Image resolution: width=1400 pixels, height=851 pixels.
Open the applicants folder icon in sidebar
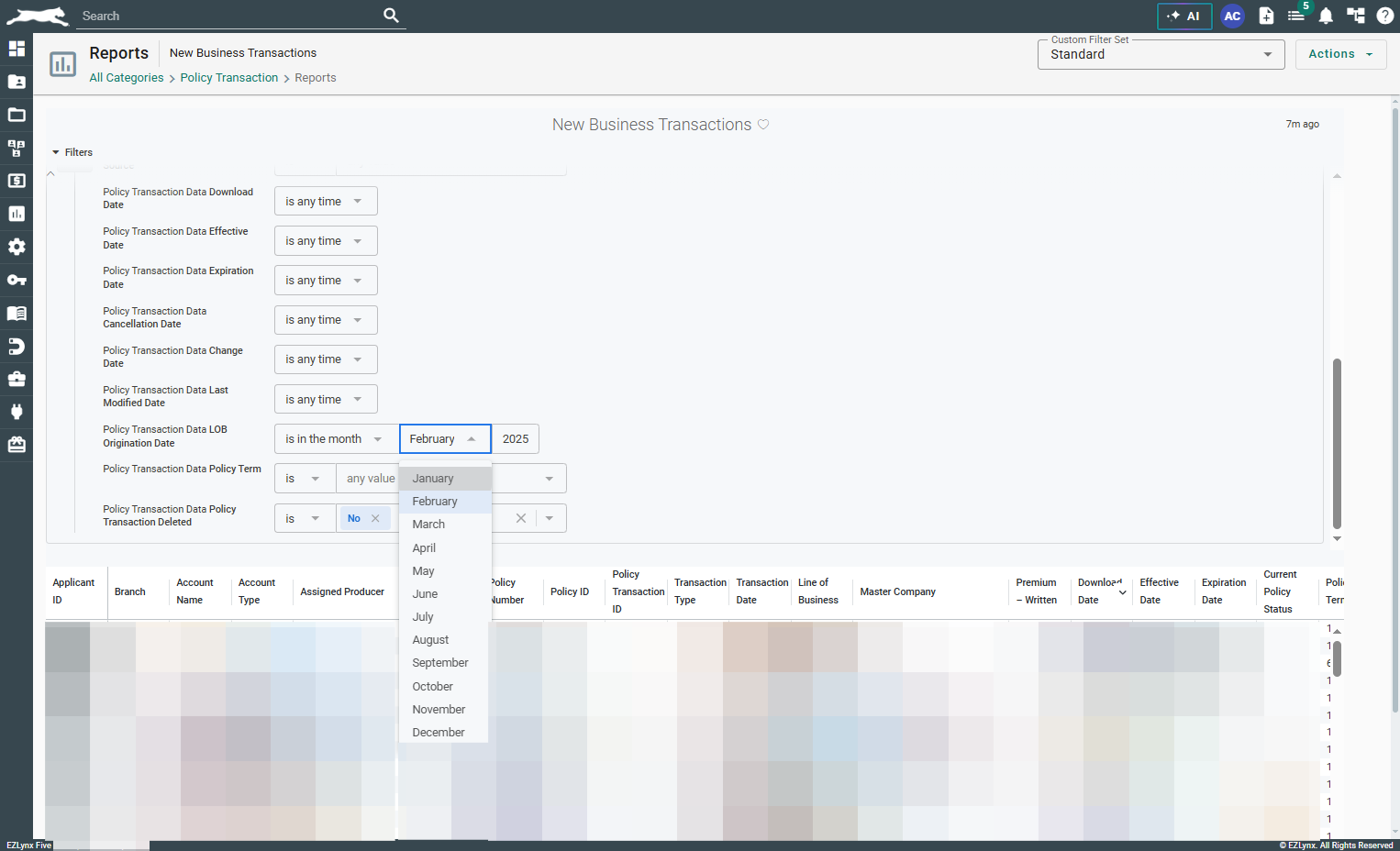[17, 82]
